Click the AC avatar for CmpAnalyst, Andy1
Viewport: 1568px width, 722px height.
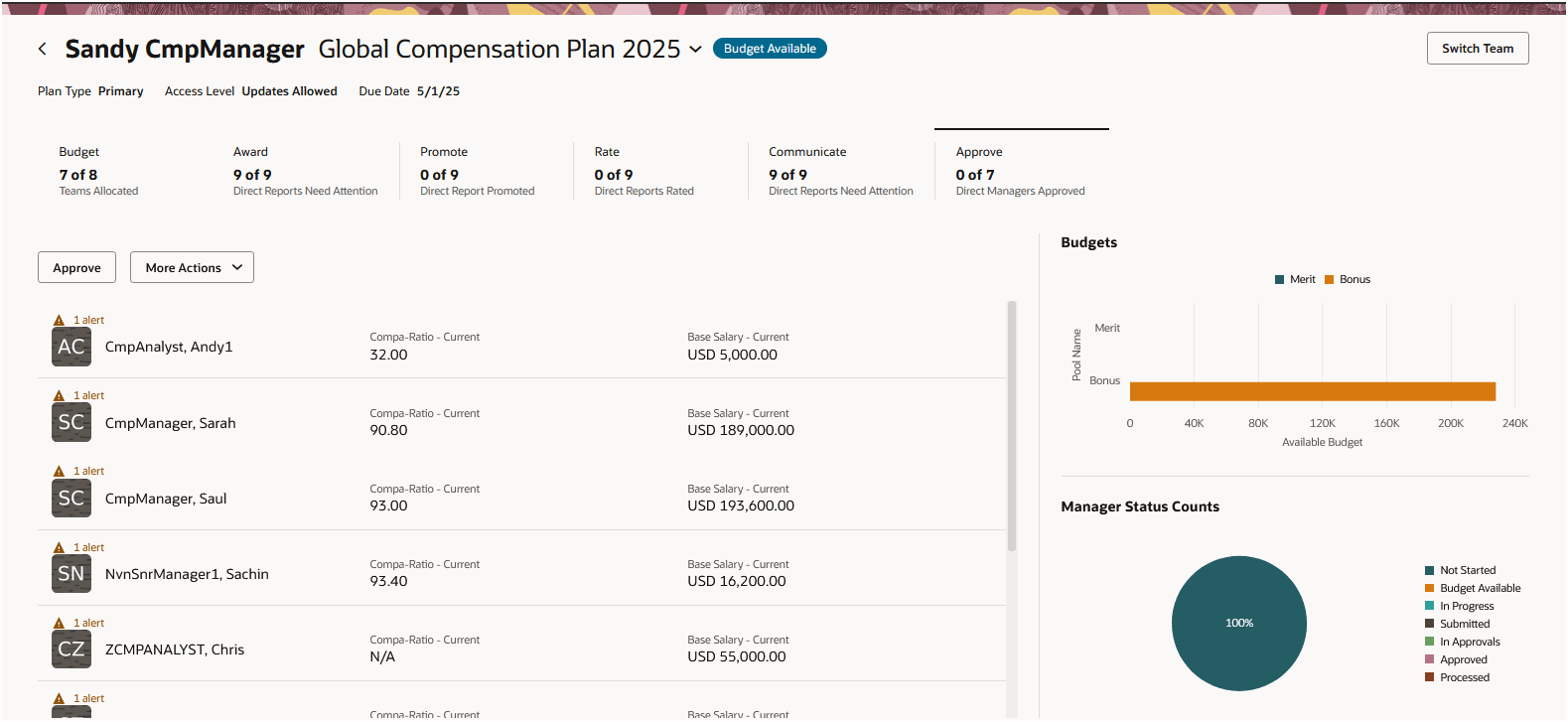[71, 347]
